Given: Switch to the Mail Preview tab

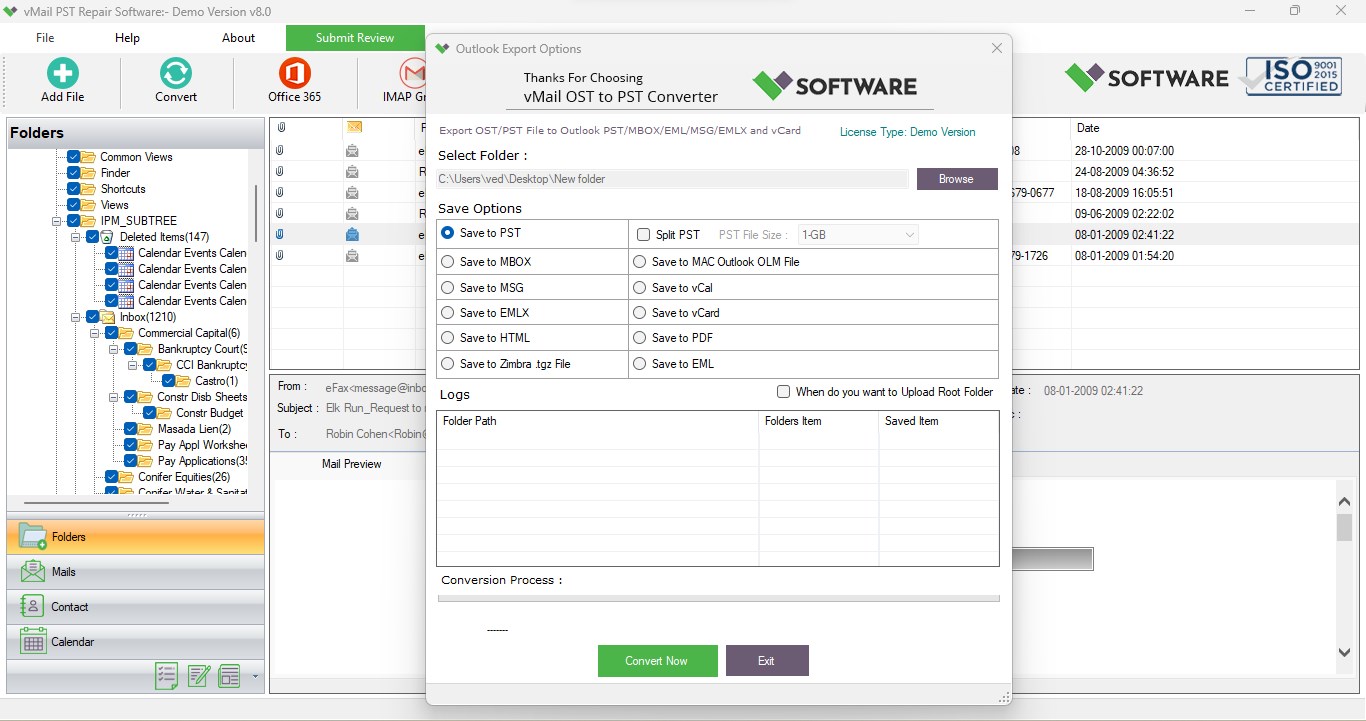Looking at the screenshot, I should pyautogui.click(x=351, y=464).
